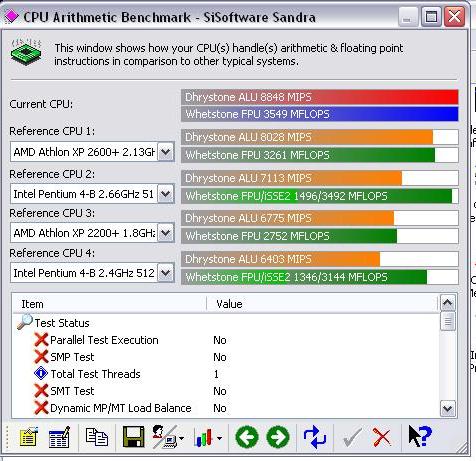Click the table edit icon in toolbar
The height and width of the screenshot is (461, 476).
click(x=59, y=437)
